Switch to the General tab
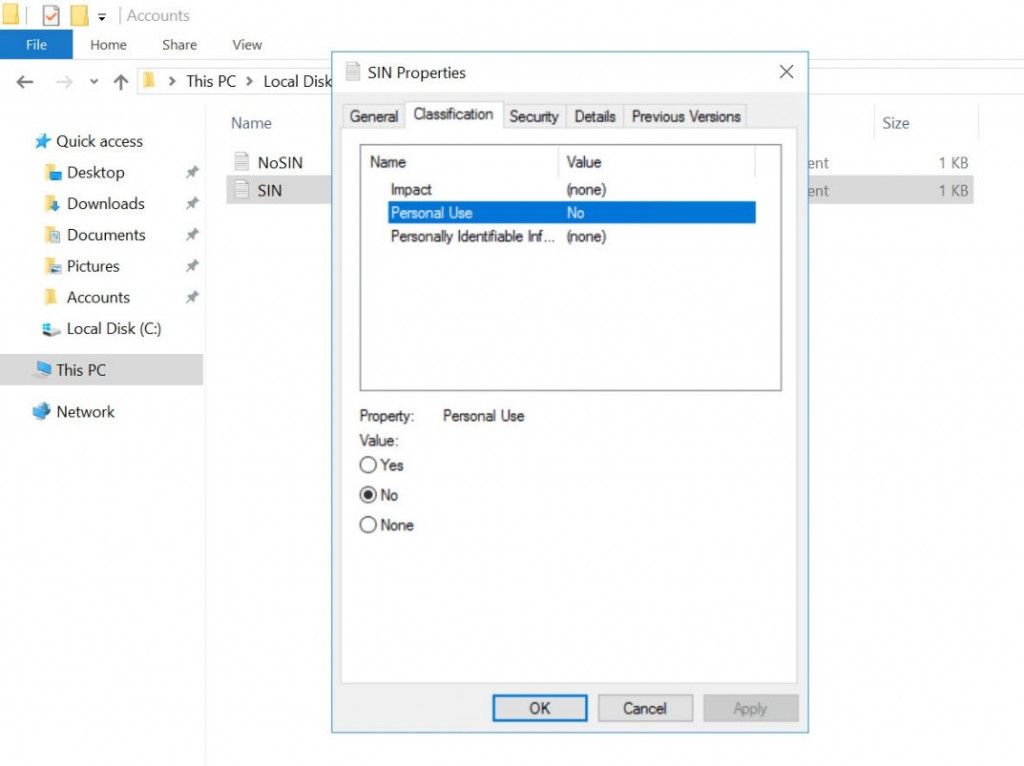The width and height of the screenshot is (1024, 766). click(374, 116)
